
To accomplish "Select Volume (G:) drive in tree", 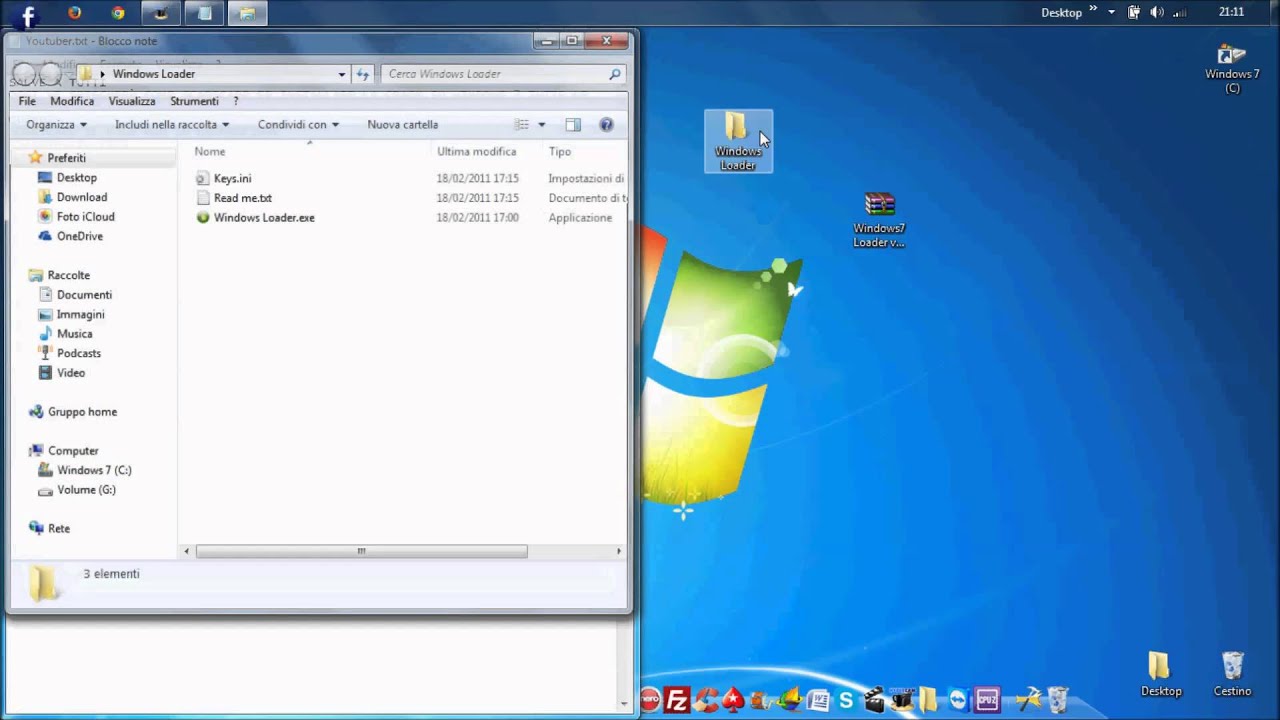I will [86, 490].
